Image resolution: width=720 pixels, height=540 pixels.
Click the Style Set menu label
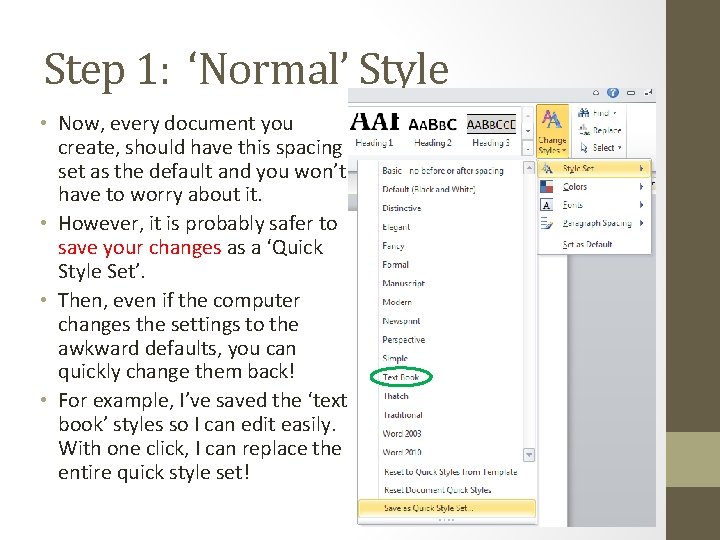click(578, 169)
